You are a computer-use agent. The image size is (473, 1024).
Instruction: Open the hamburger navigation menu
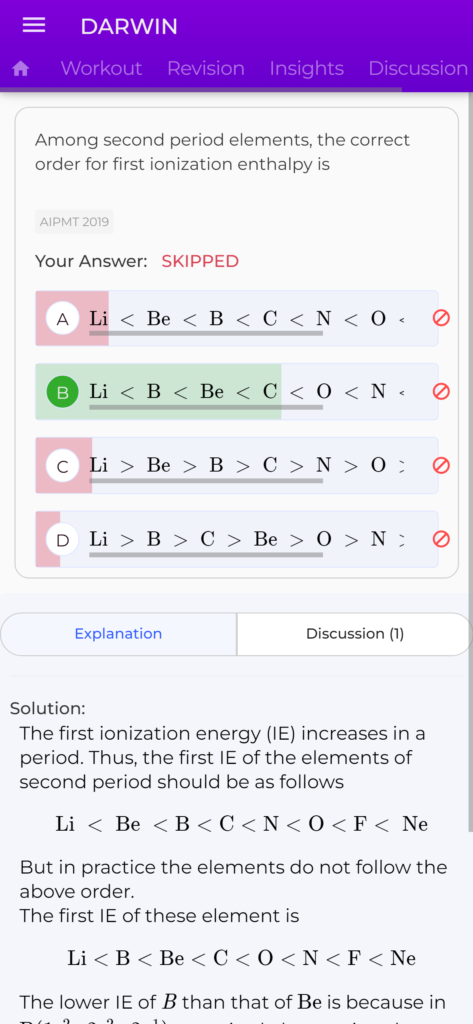click(34, 25)
